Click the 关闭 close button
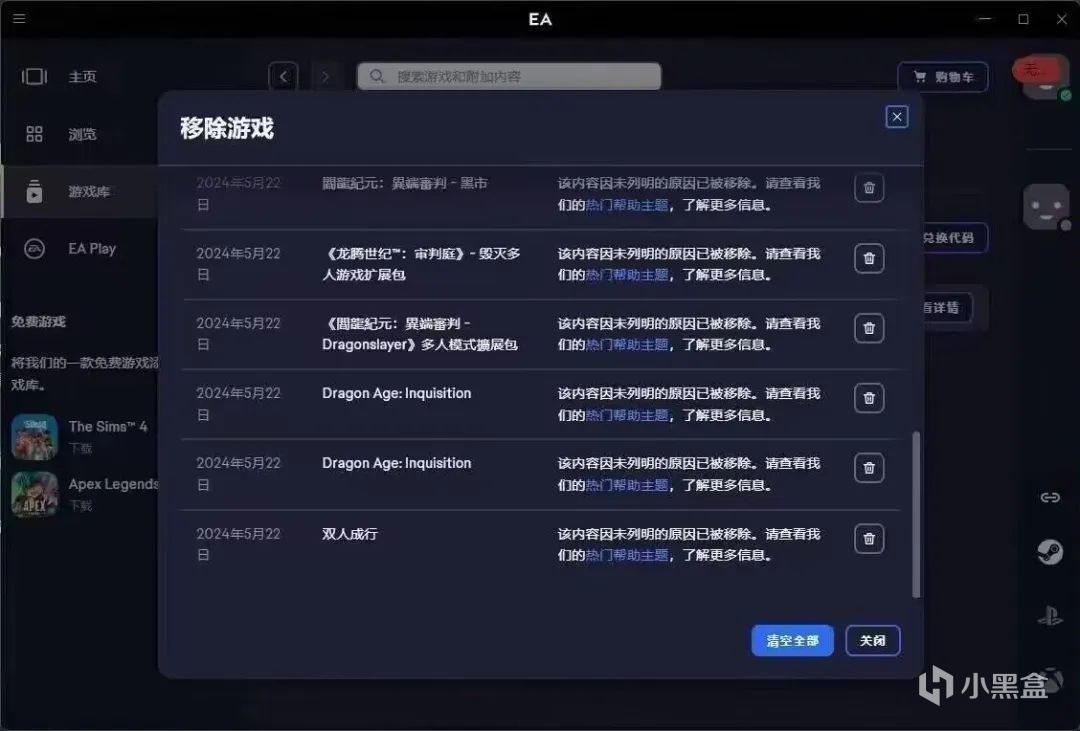Image resolution: width=1080 pixels, height=731 pixels. (873, 641)
